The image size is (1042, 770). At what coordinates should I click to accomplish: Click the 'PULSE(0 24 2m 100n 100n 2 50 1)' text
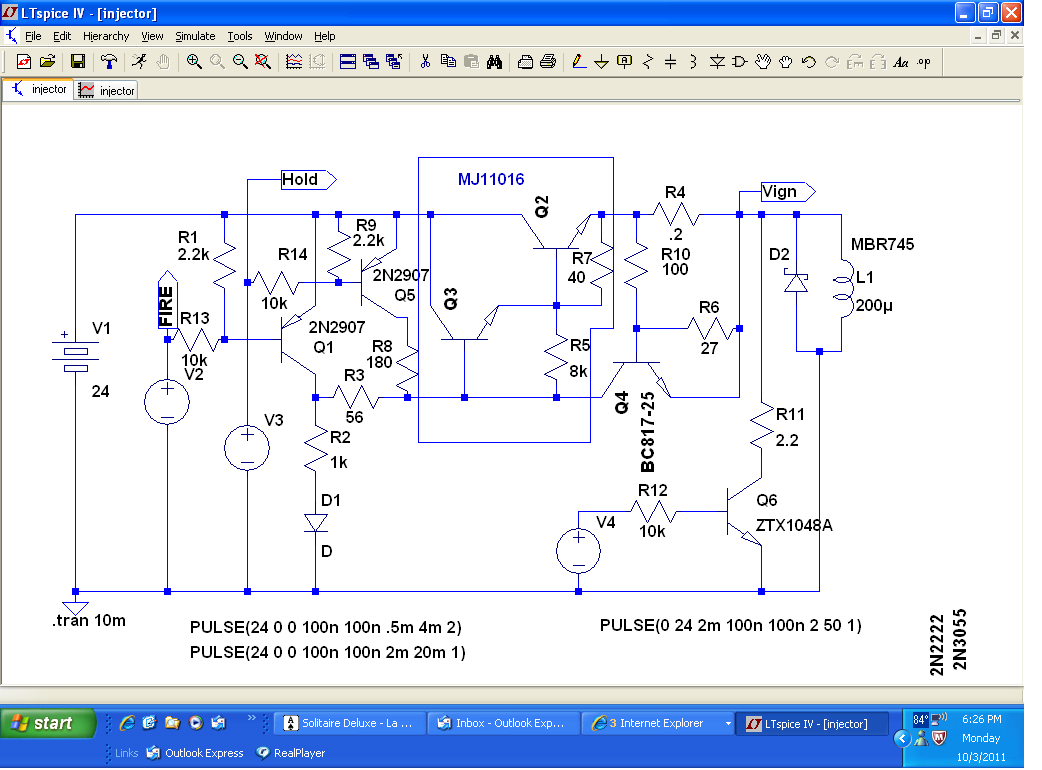[730, 625]
